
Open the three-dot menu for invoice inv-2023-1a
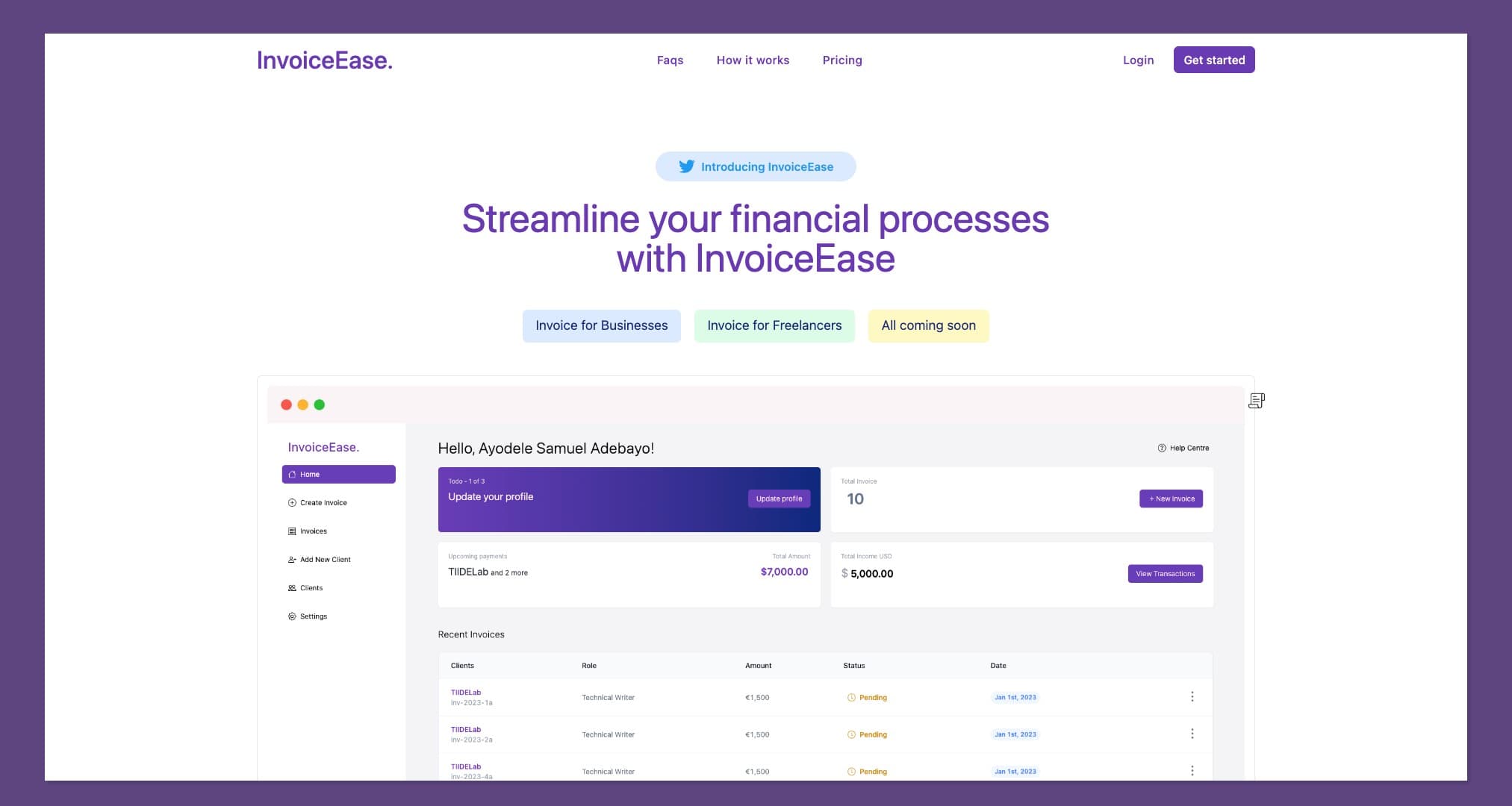pos(1192,696)
